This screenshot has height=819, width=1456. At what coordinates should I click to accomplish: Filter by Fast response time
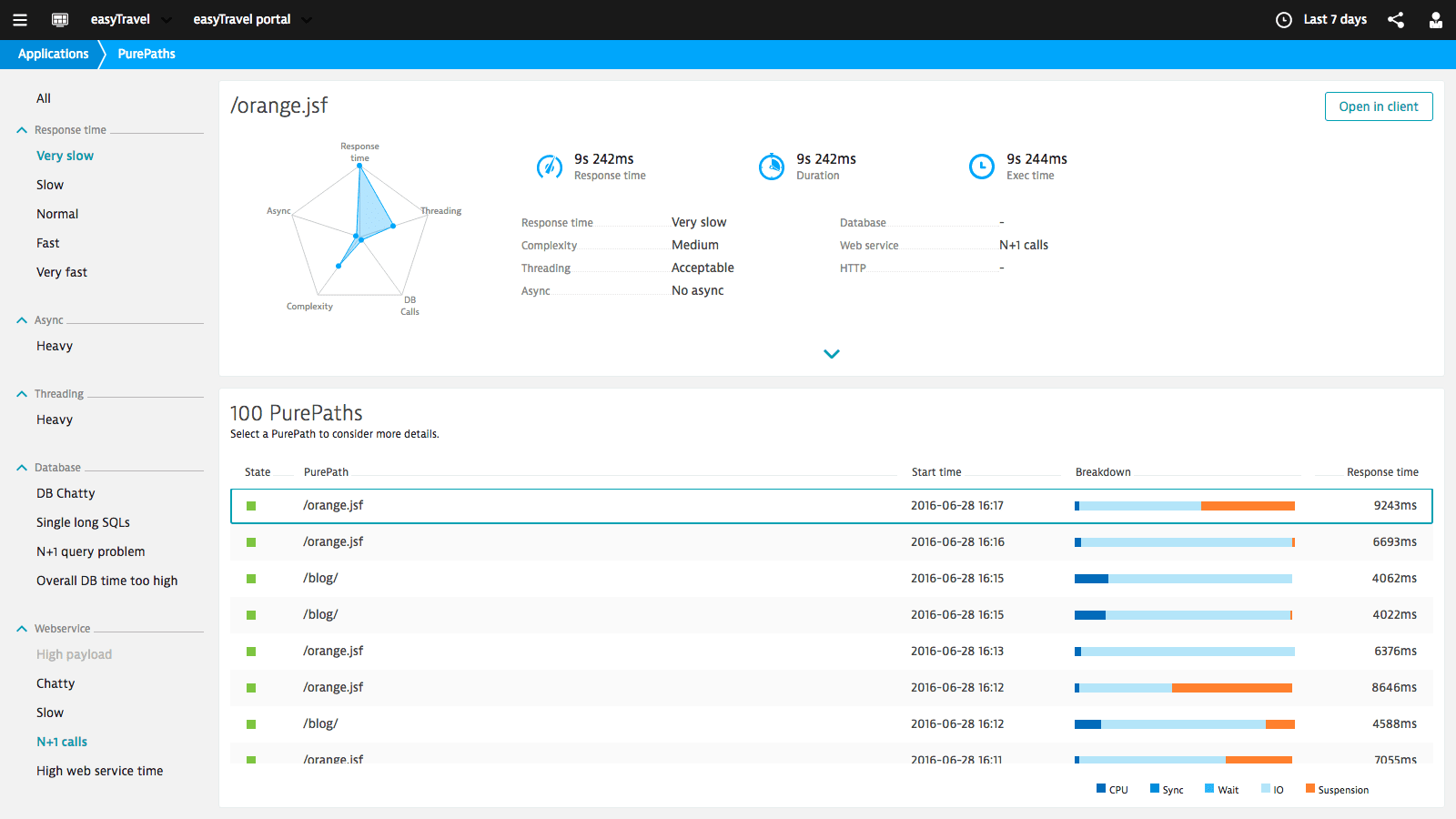coord(48,243)
